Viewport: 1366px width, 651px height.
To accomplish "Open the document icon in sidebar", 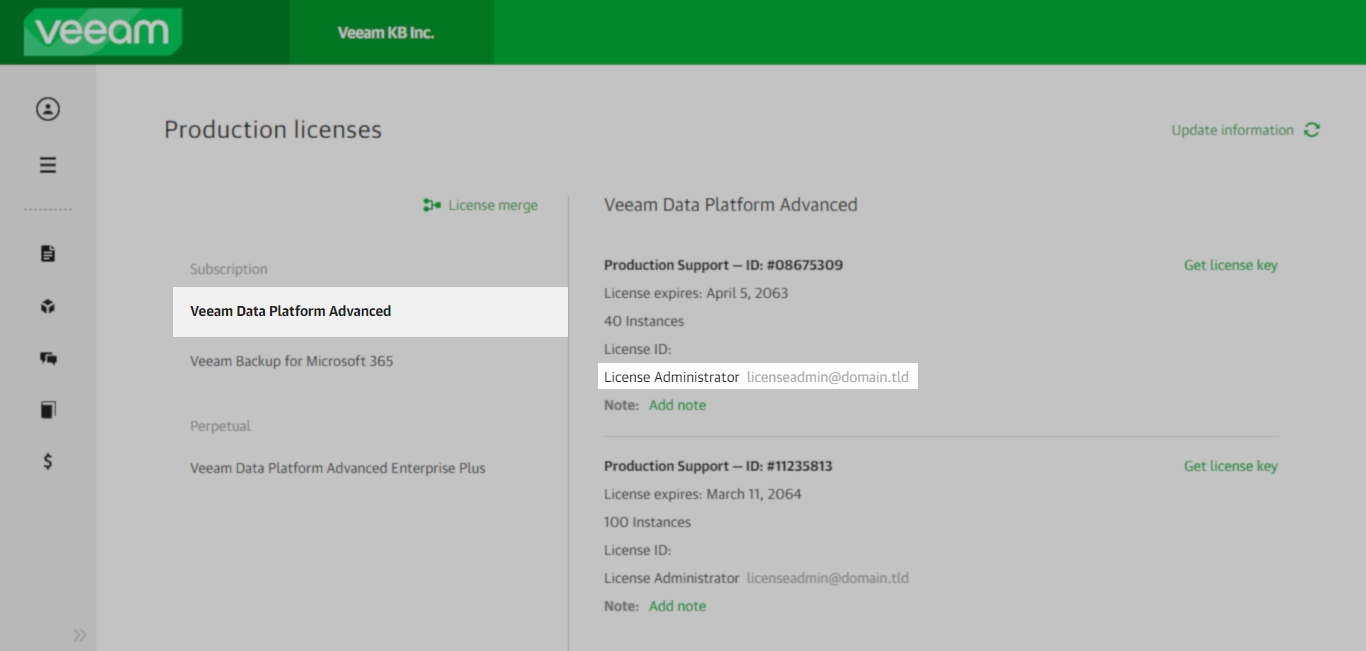I will pos(48,254).
